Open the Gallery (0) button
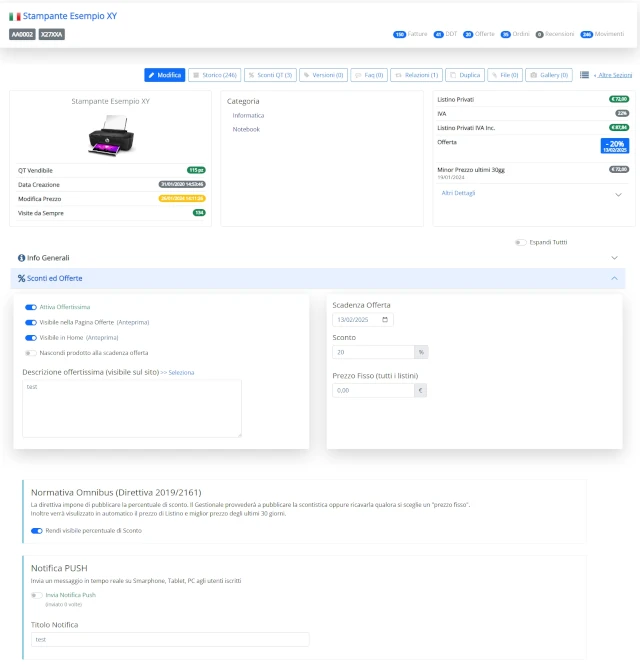 coord(549,75)
